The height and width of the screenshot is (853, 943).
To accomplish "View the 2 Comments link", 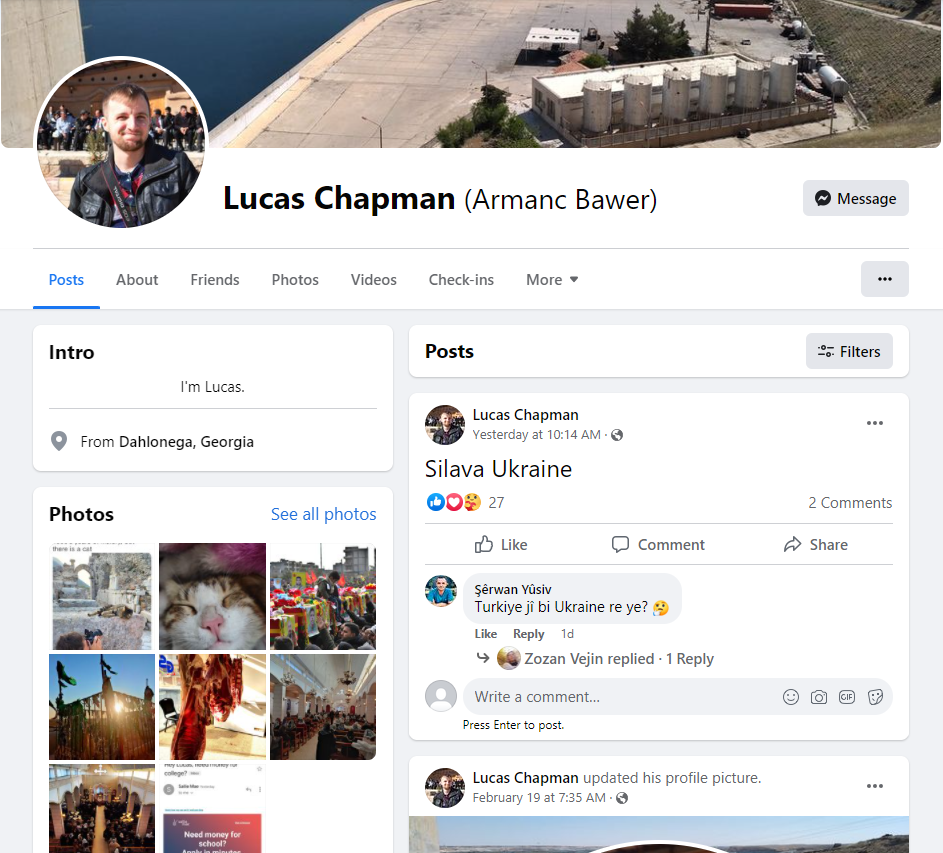I will [850, 503].
